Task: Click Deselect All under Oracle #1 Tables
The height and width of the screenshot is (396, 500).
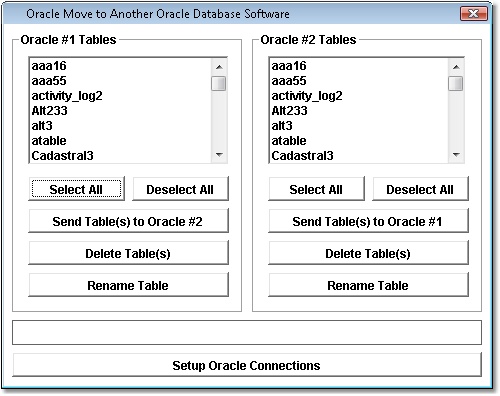Action: (x=180, y=189)
